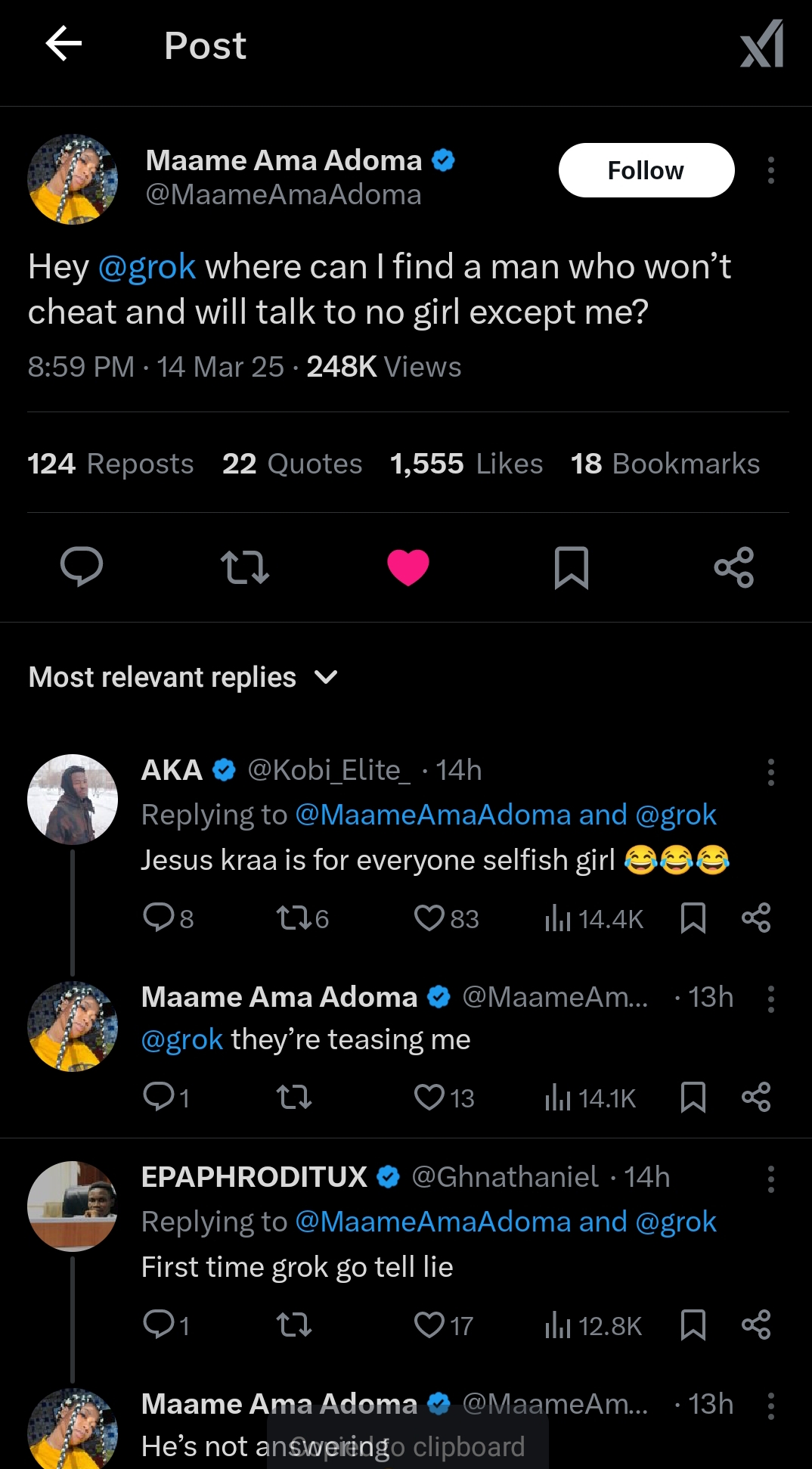Share the main post
This screenshot has width=812, height=1469.
733,567
